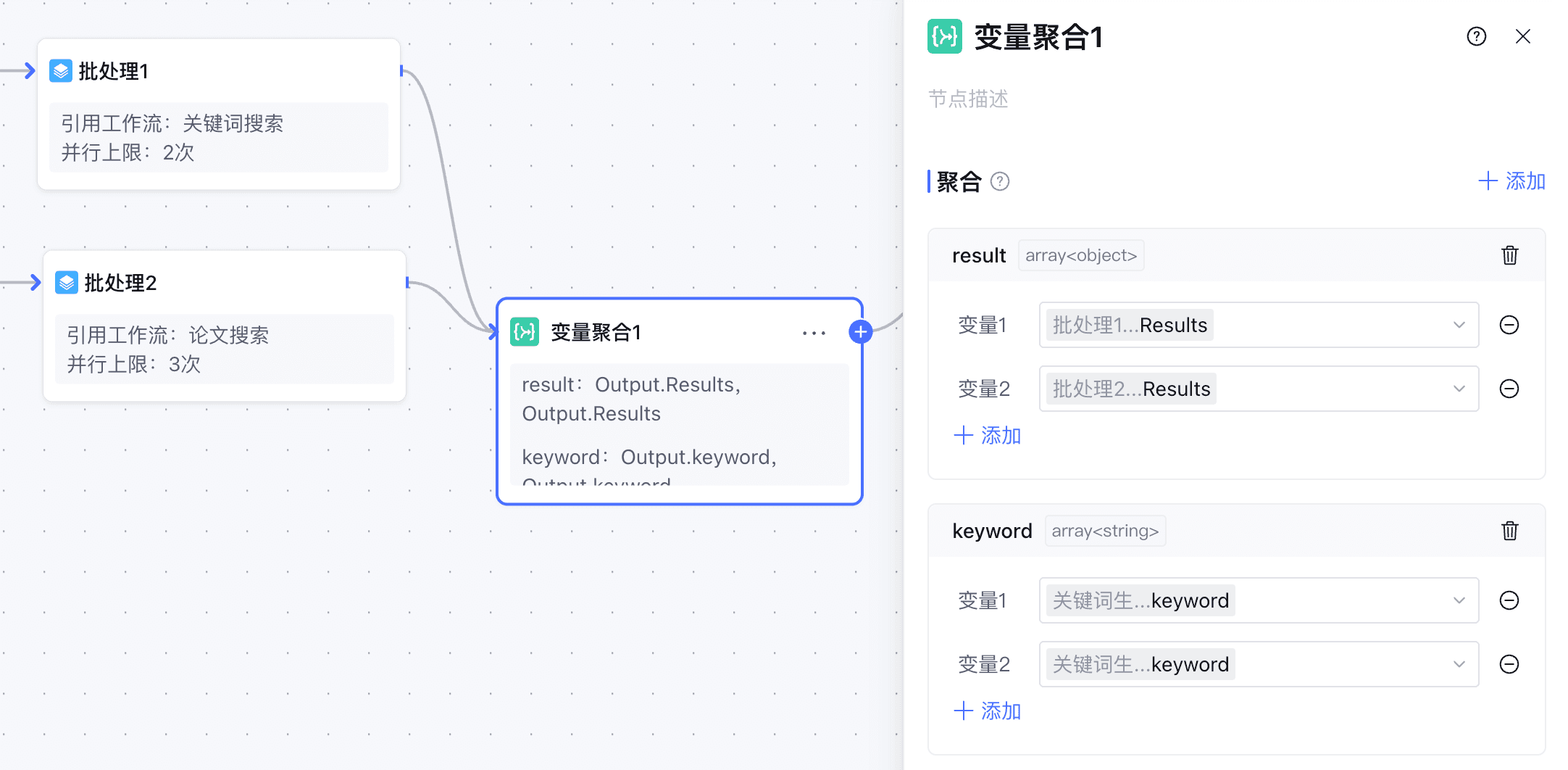Delete the result aggregation group
Screen dimensions: 1568x770
pos(1509,255)
